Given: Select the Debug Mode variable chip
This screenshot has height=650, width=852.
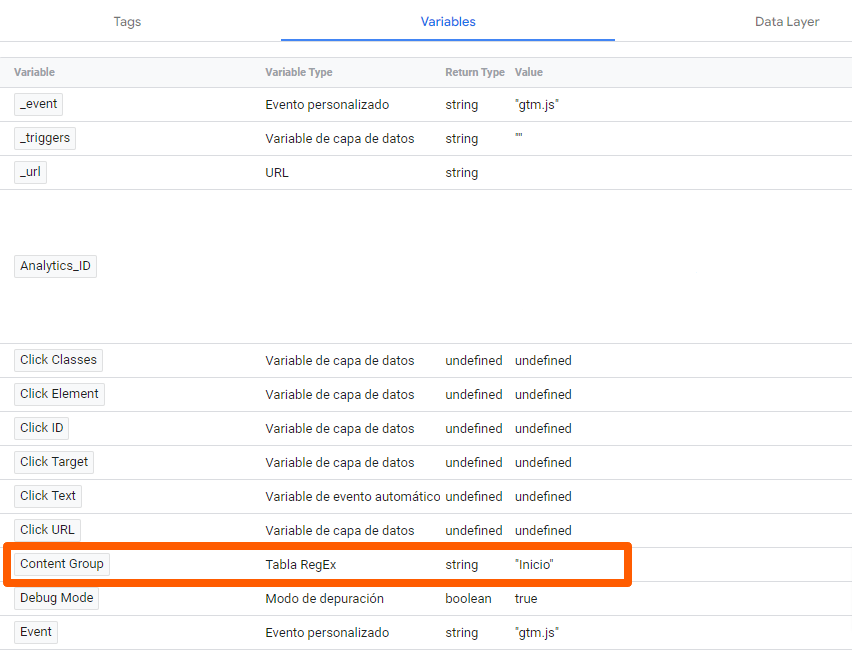Looking at the screenshot, I should coord(57,598).
